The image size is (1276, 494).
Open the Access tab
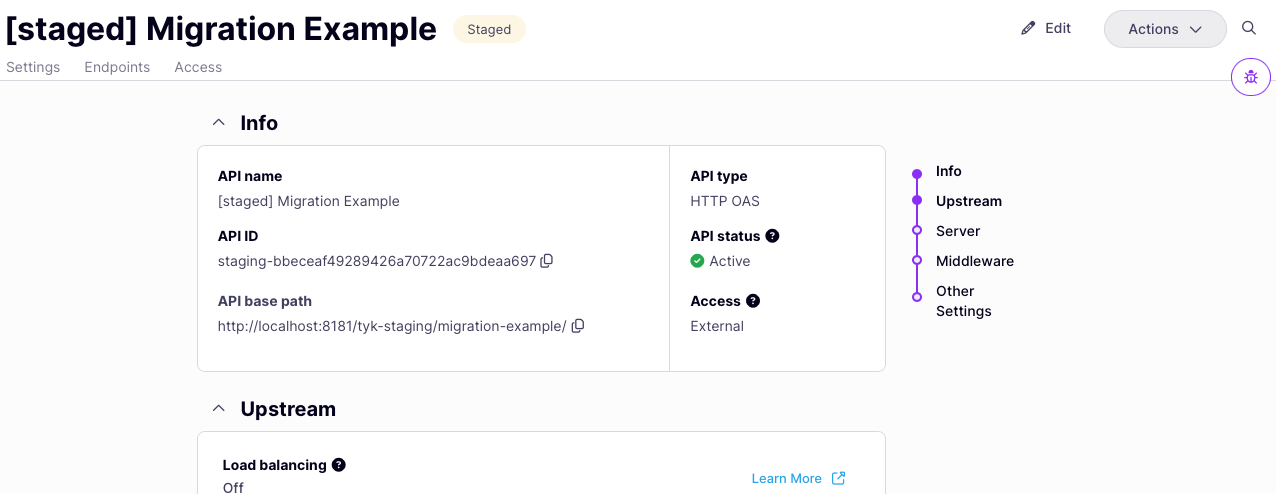pyautogui.click(x=198, y=67)
